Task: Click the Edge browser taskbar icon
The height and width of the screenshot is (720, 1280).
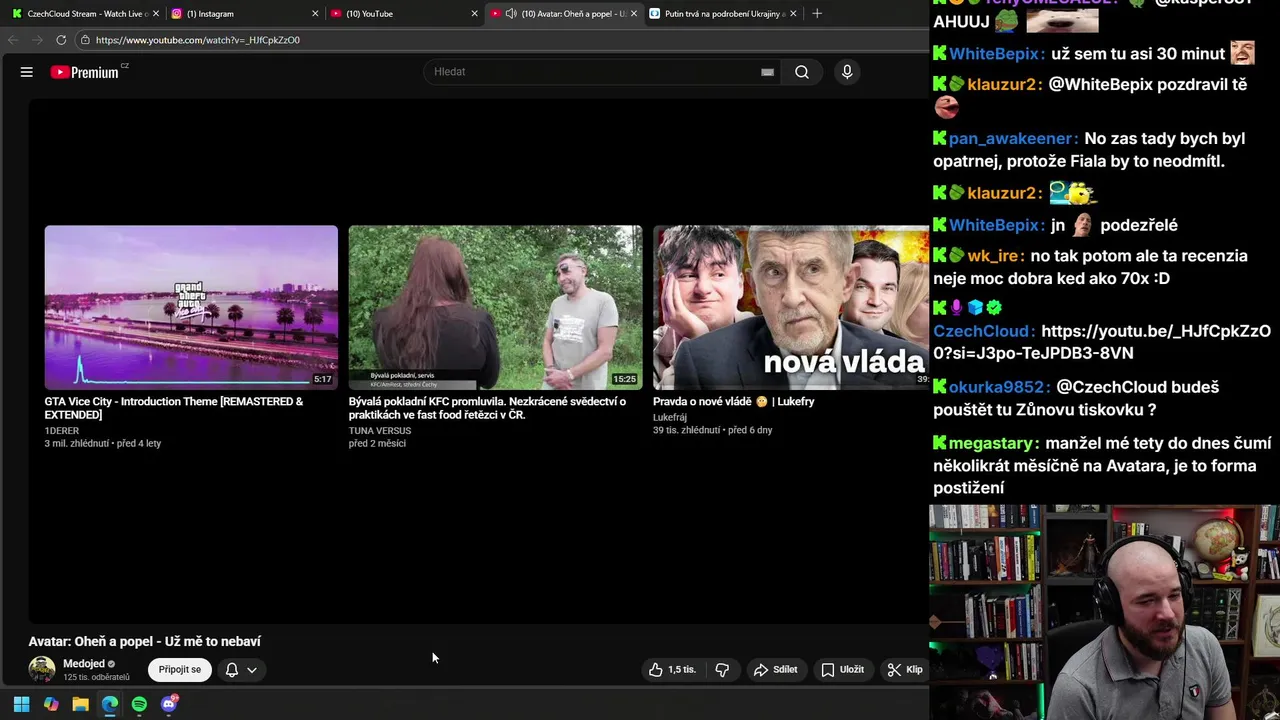Action: click(x=110, y=704)
